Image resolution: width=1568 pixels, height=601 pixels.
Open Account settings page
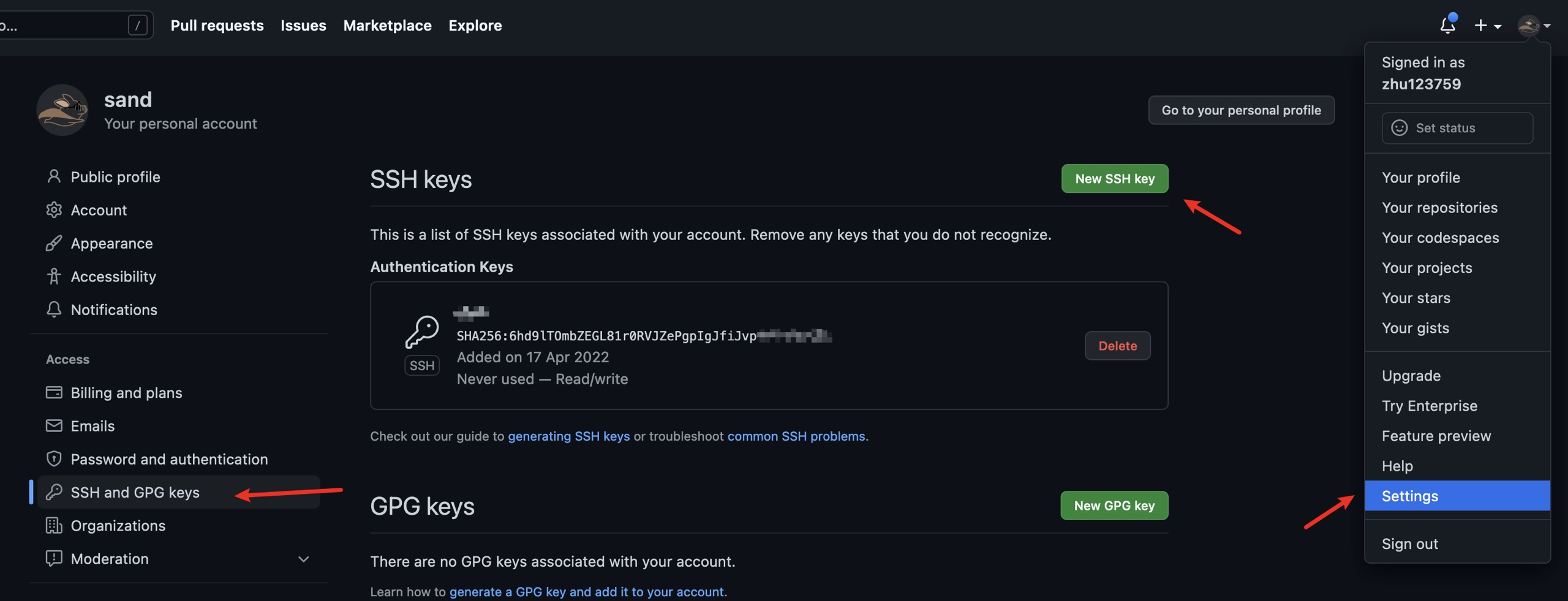tap(179, 210)
